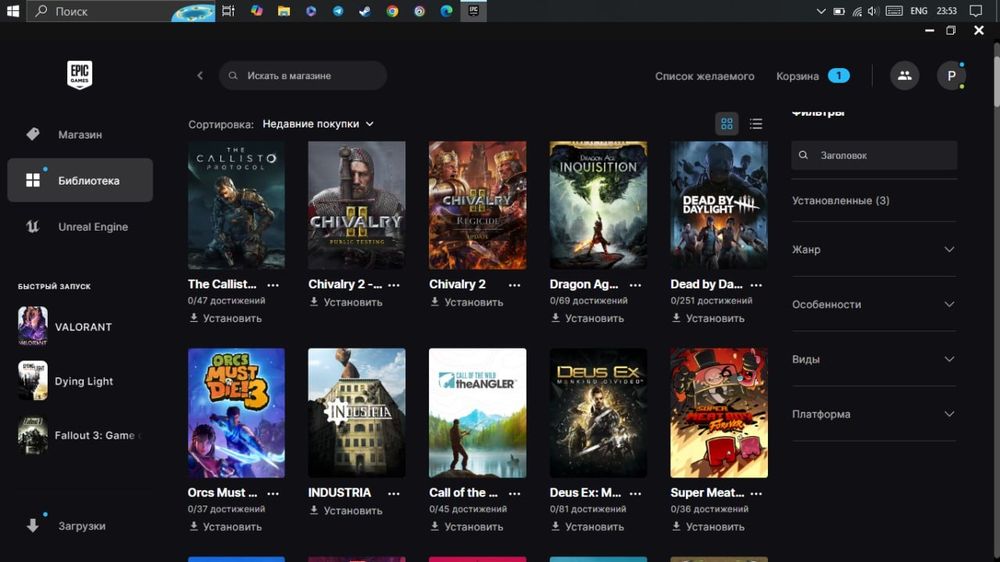The height and width of the screenshot is (562, 1000).
Task: Launch Dying Light from quick launch
Action: [x=66, y=381]
